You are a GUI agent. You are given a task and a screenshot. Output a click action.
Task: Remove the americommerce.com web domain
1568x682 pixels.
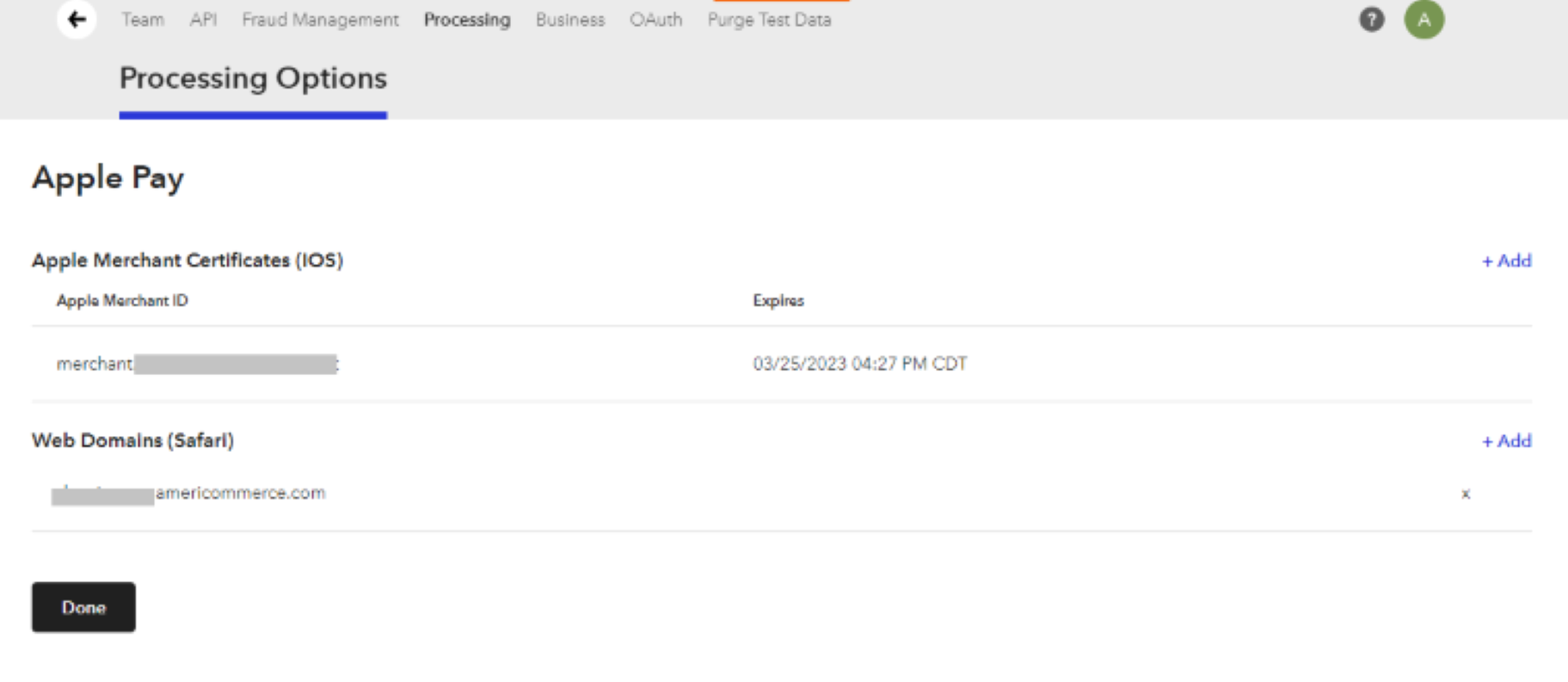1466,494
